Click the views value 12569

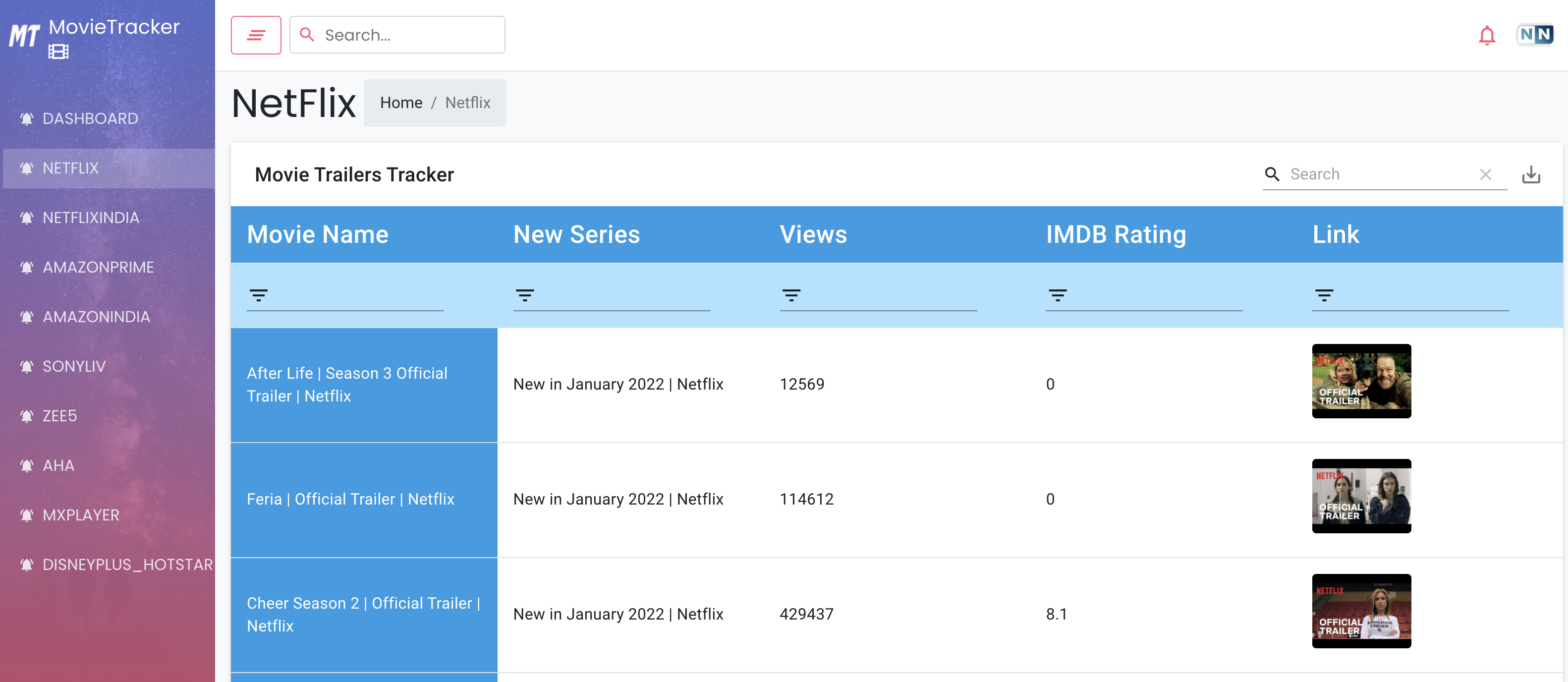[802, 384]
